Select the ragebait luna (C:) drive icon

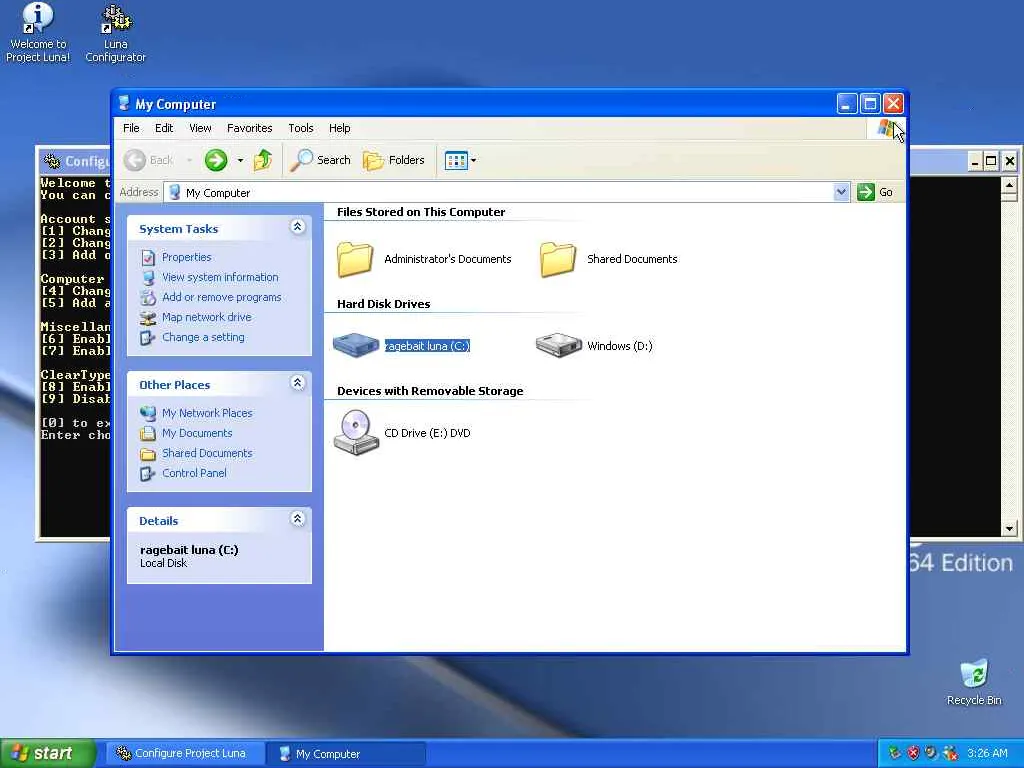click(356, 345)
